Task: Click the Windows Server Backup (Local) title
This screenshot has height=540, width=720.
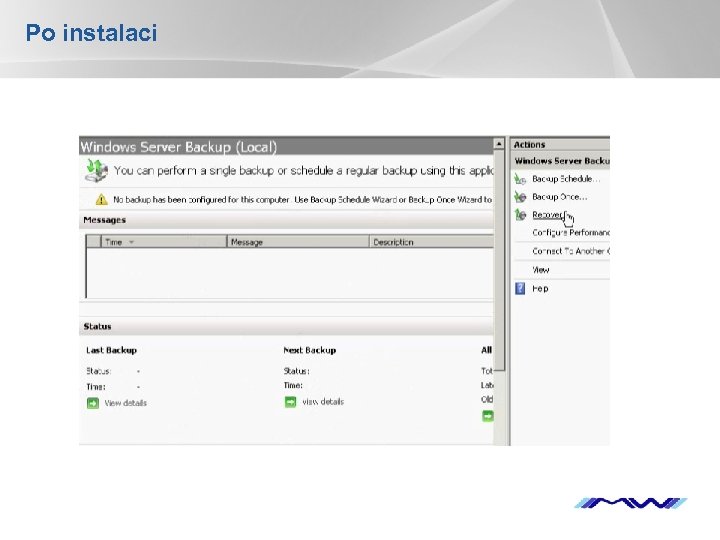Action: (x=179, y=147)
